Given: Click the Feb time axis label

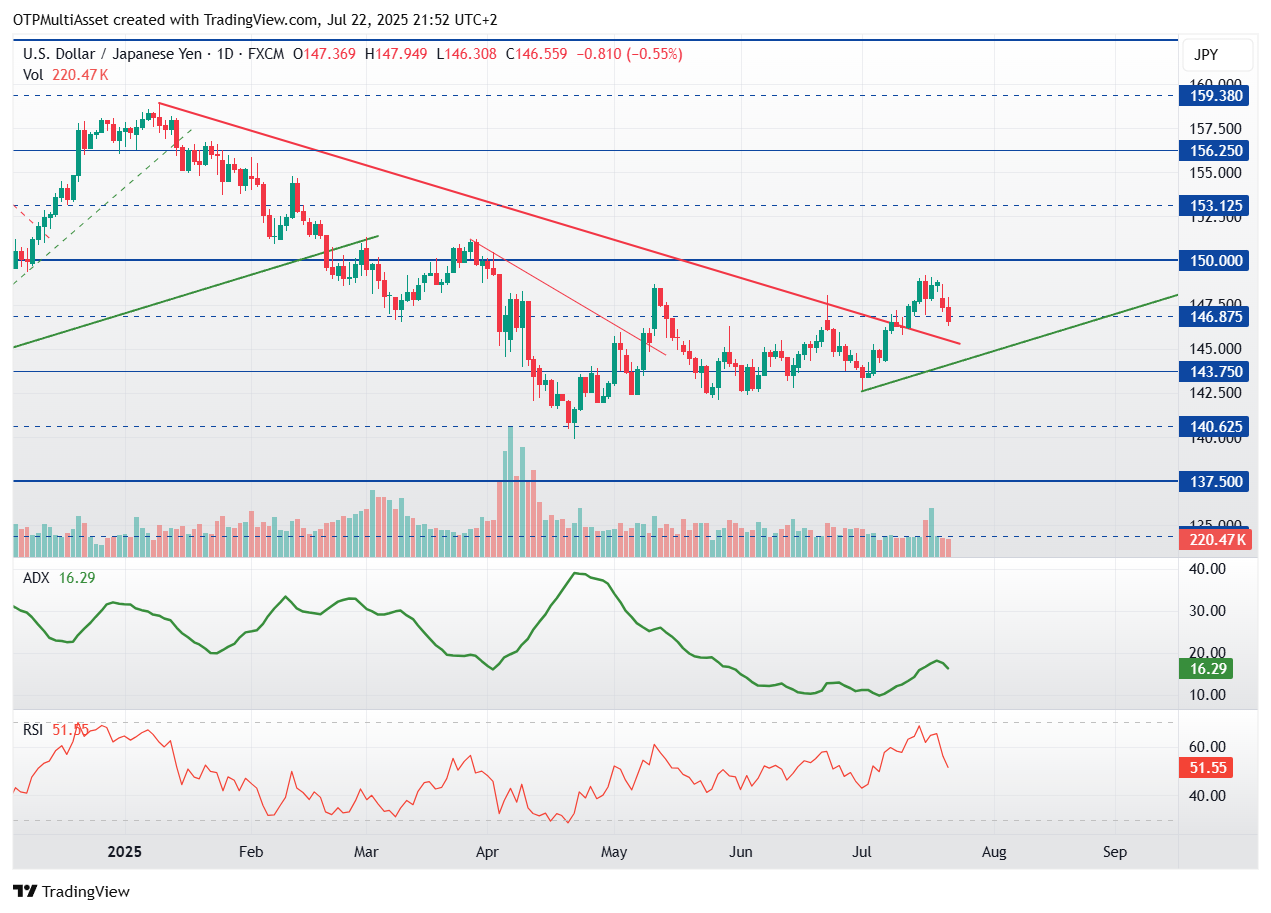Looking at the screenshot, I should [x=250, y=852].
